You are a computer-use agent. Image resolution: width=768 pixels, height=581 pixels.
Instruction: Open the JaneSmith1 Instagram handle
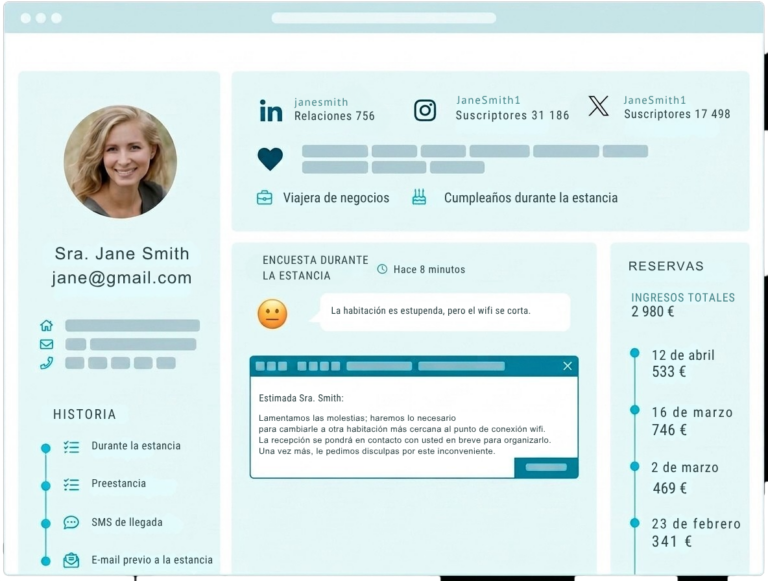(x=488, y=100)
